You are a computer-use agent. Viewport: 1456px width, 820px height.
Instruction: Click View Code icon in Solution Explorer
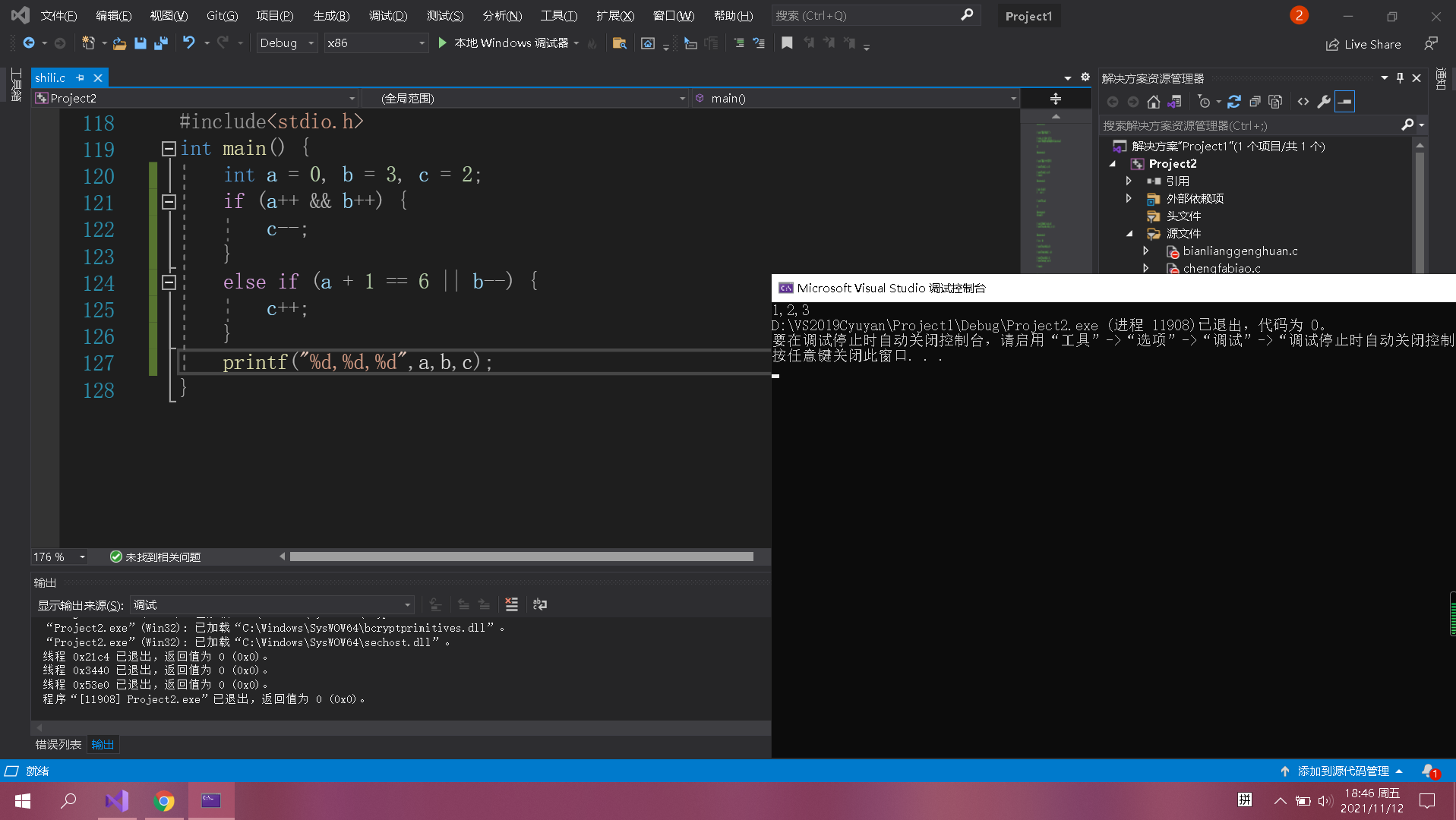coord(1303,102)
